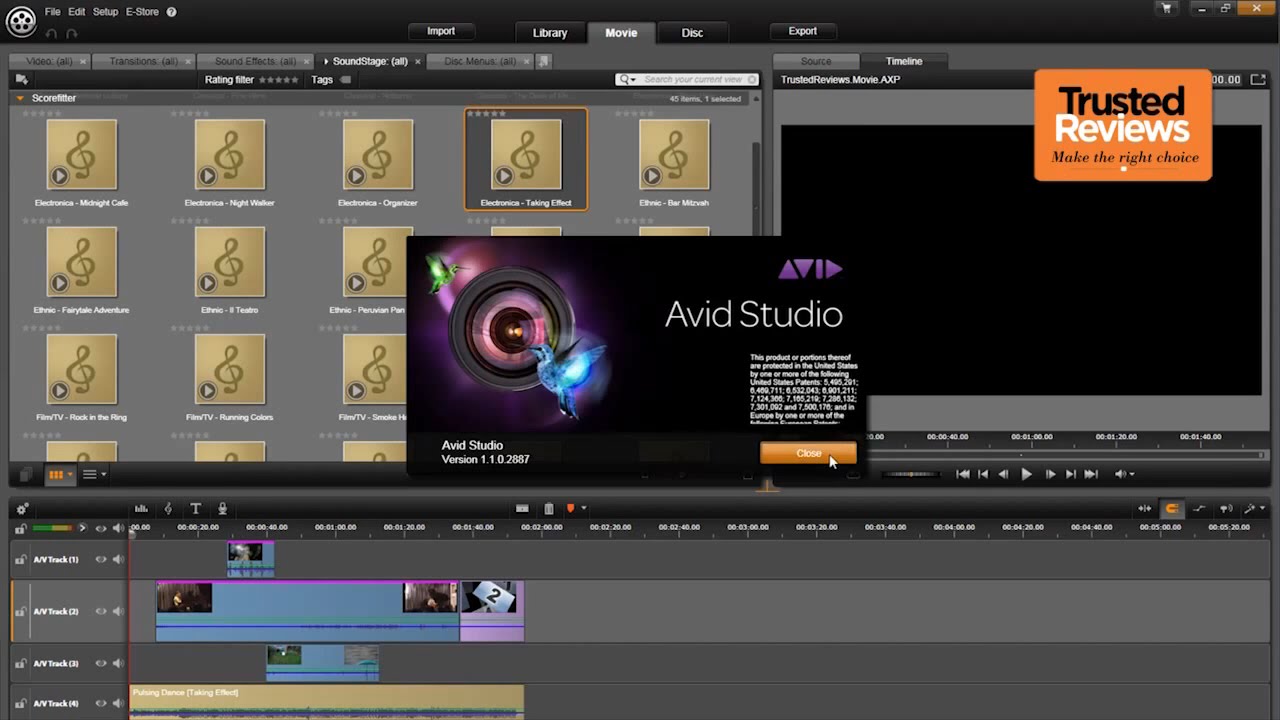Click the razor split clip tool
The width and height of the screenshot is (1280, 720).
click(522, 509)
